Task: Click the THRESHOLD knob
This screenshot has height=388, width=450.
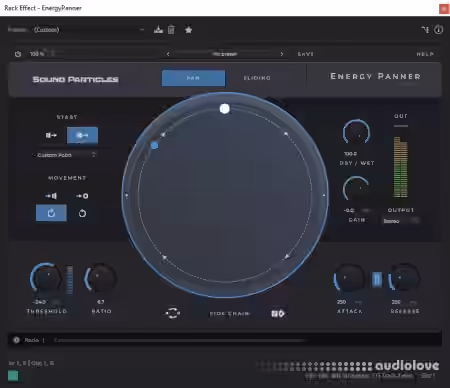Action: click(46, 279)
